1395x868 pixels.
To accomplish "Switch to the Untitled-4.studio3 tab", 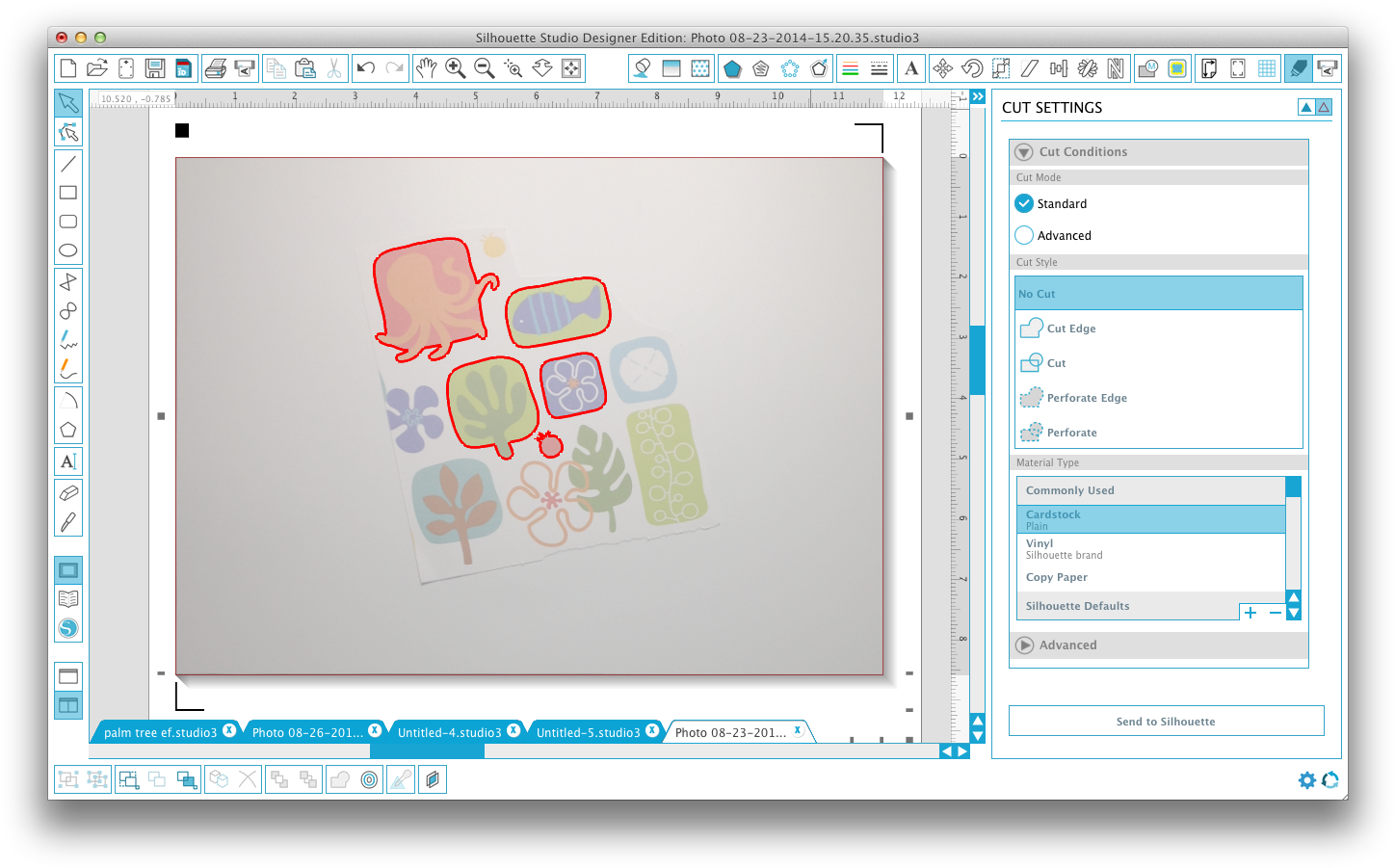I will 449,732.
